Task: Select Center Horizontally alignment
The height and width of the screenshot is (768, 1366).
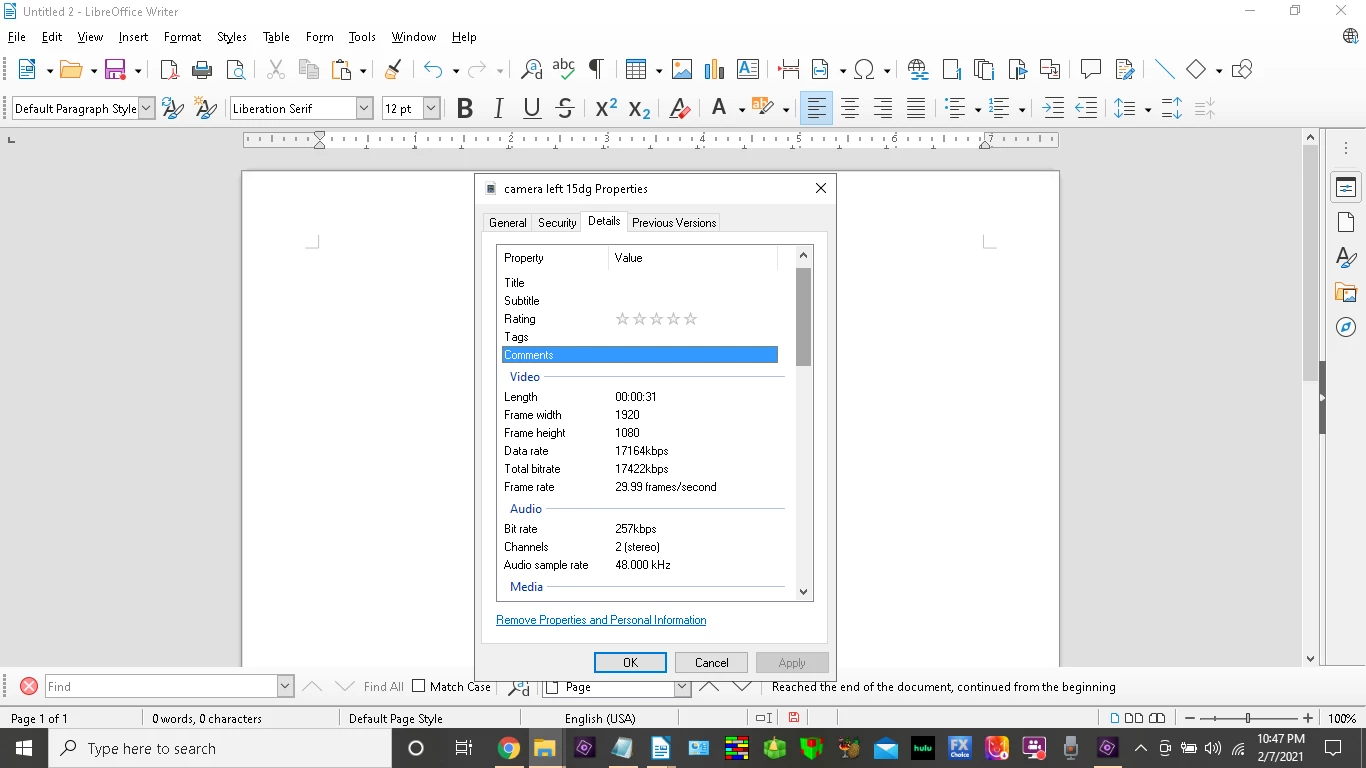Action: [x=850, y=108]
